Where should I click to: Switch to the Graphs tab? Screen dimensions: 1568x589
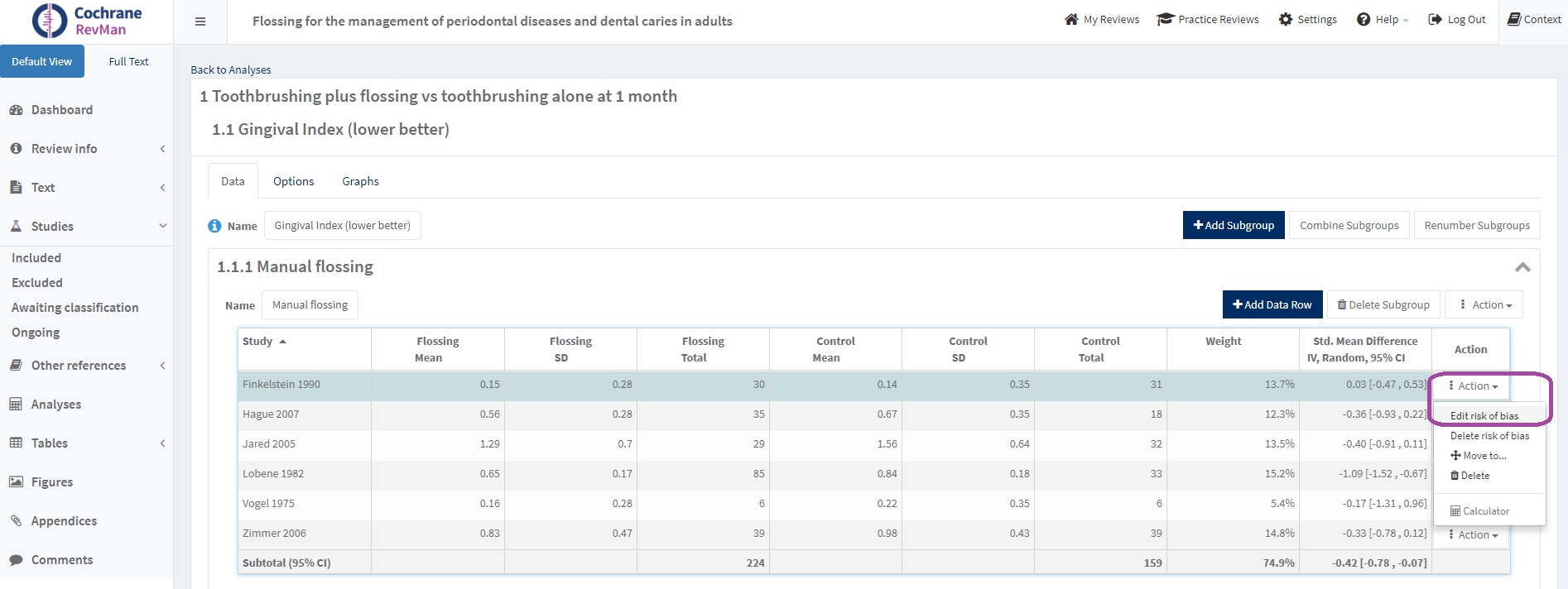[360, 181]
